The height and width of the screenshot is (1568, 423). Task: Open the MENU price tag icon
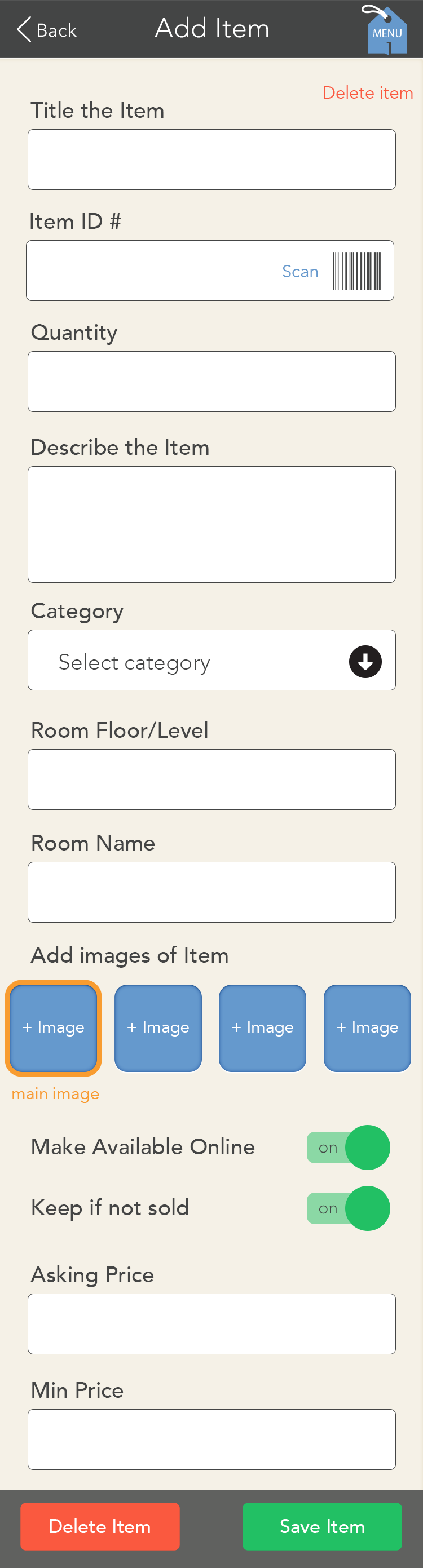pyautogui.click(x=385, y=29)
